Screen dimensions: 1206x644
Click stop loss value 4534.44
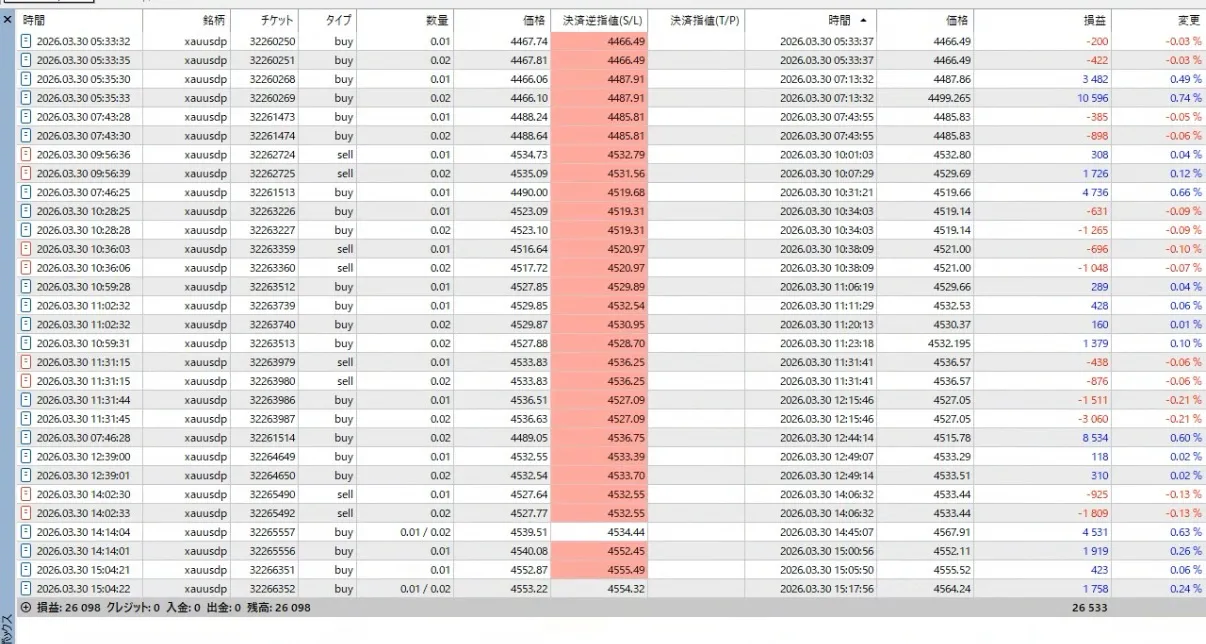coord(627,532)
